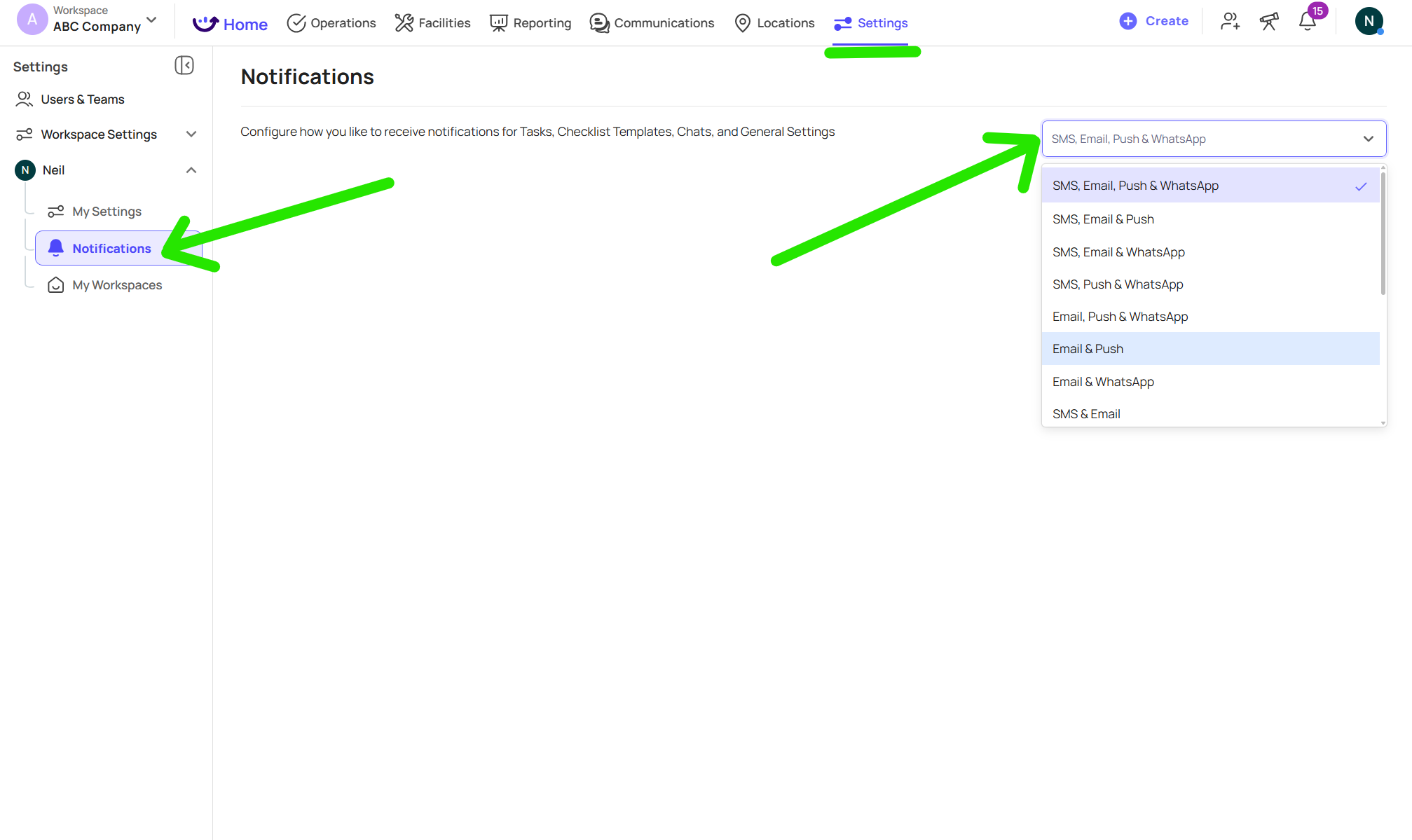Choose SMS, Email & Push option

(x=1210, y=219)
